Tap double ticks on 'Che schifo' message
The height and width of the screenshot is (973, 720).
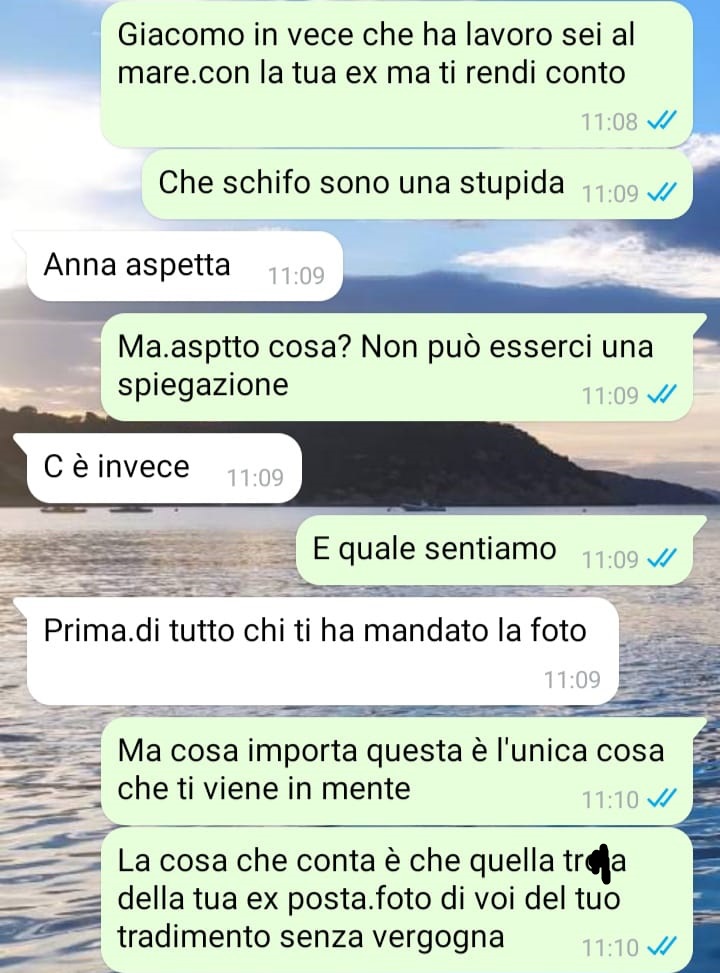[662, 193]
